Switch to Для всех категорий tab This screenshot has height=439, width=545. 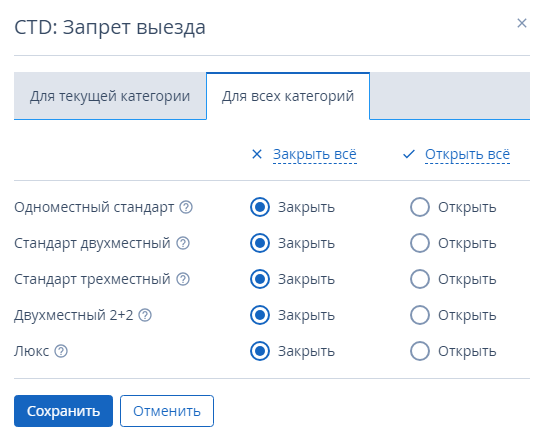pos(288,96)
